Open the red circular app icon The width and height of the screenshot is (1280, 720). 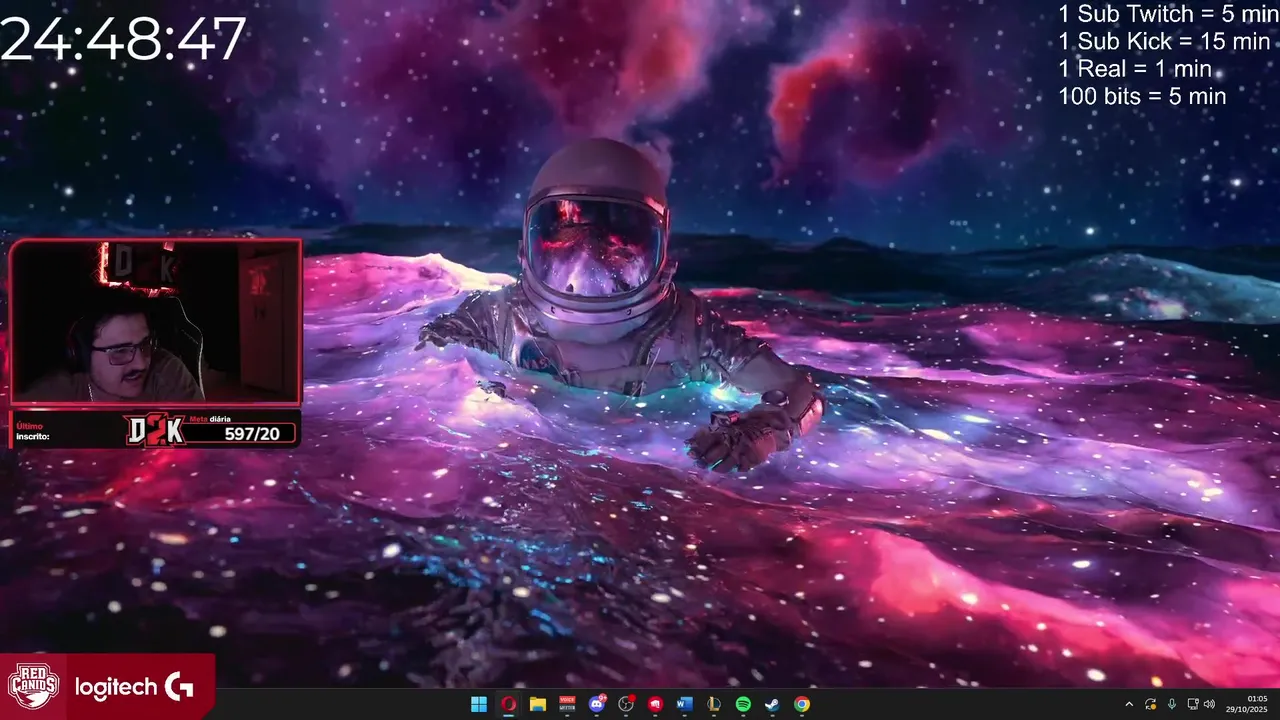pyautogui.click(x=655, y=704)
